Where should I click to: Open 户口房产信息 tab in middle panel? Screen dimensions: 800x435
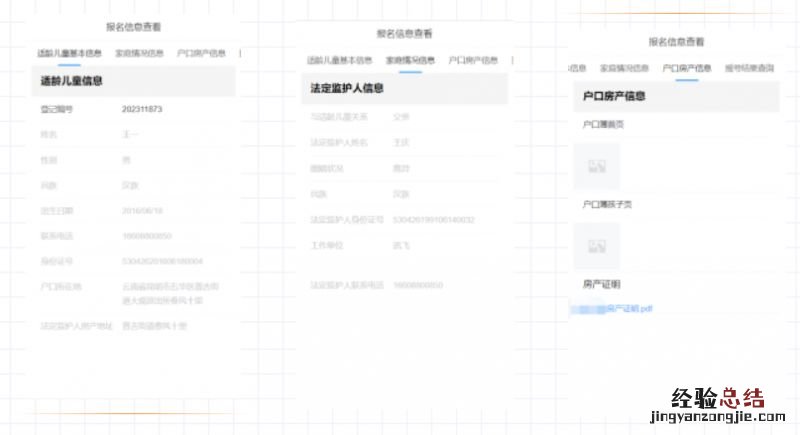473,60
